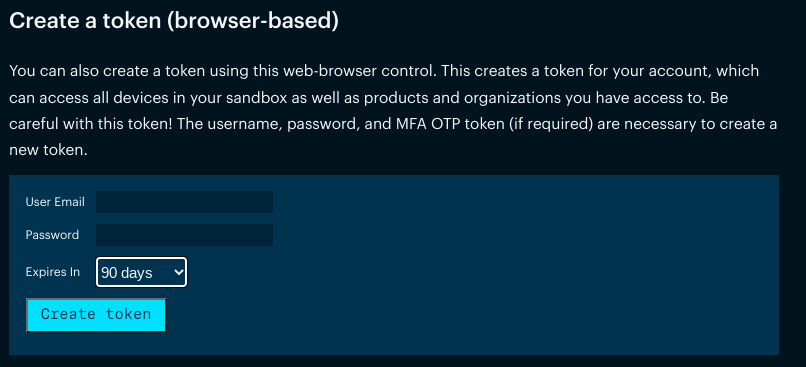Focus the User Email input field
Image resolution: width=806 pixels, height=367 pixels.
(184, 202)
